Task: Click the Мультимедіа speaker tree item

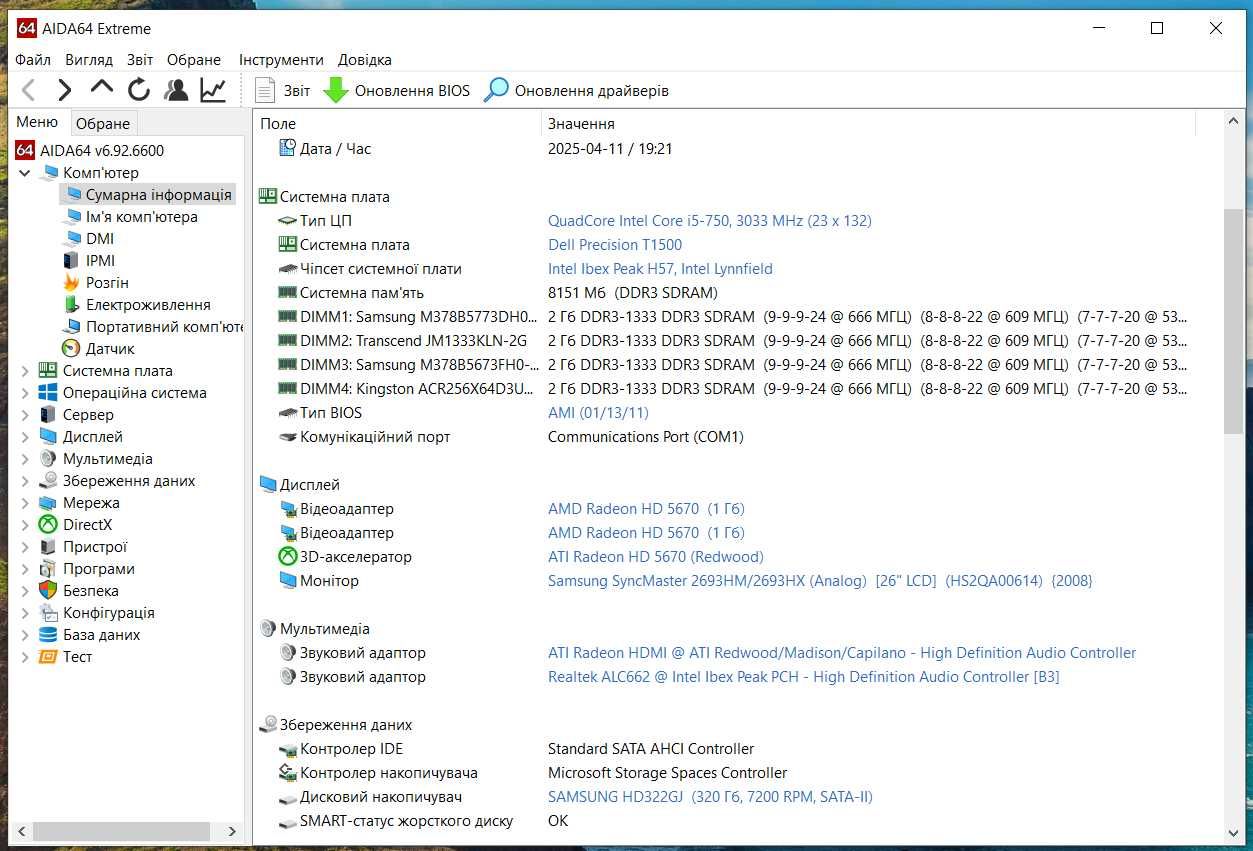Action: click(107, 458)
